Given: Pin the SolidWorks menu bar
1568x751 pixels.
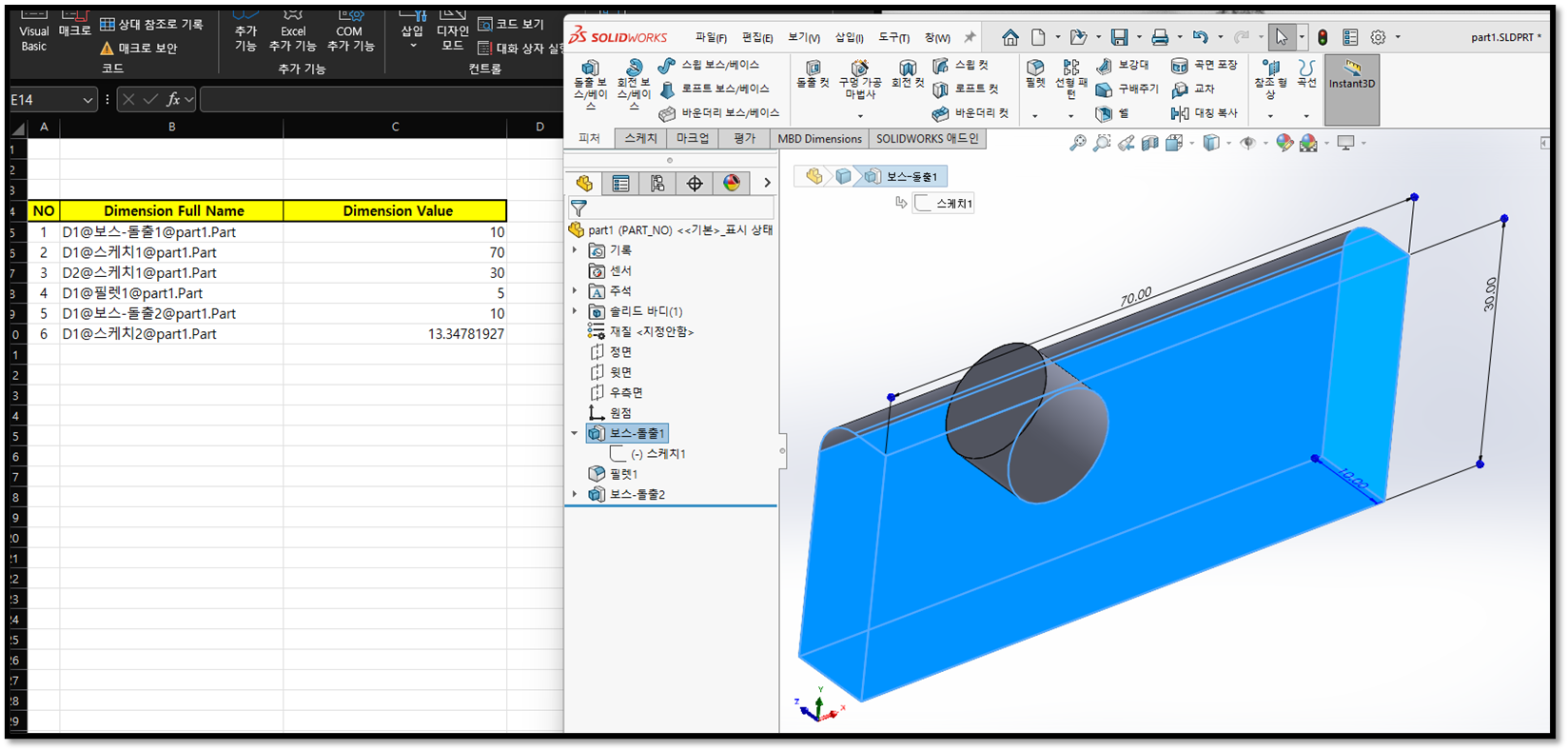Looking at the screenshot, I should (x=970, y=37).
